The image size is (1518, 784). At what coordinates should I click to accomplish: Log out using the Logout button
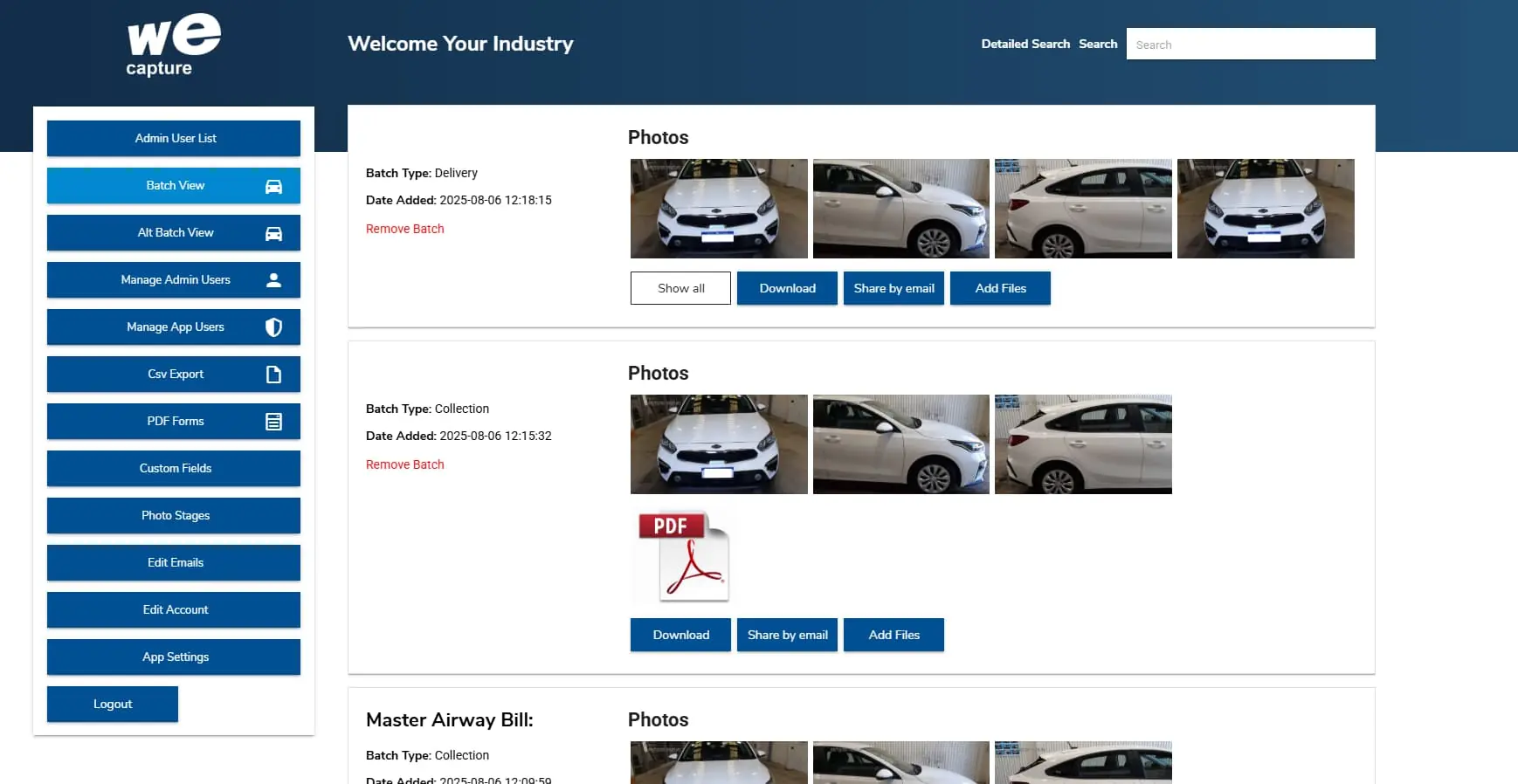tap(113, 704)
